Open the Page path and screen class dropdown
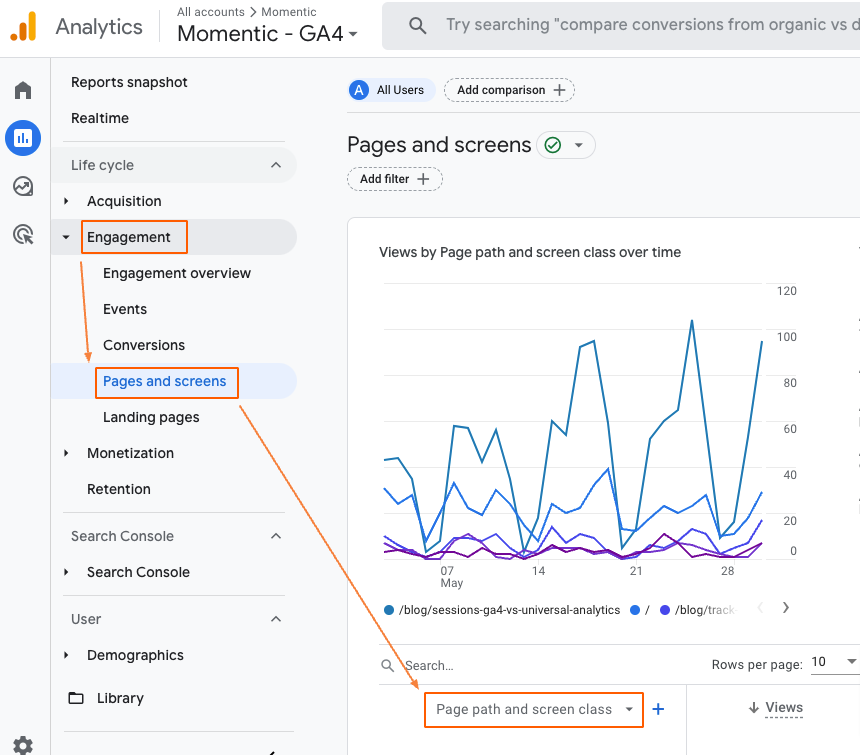 534,709
